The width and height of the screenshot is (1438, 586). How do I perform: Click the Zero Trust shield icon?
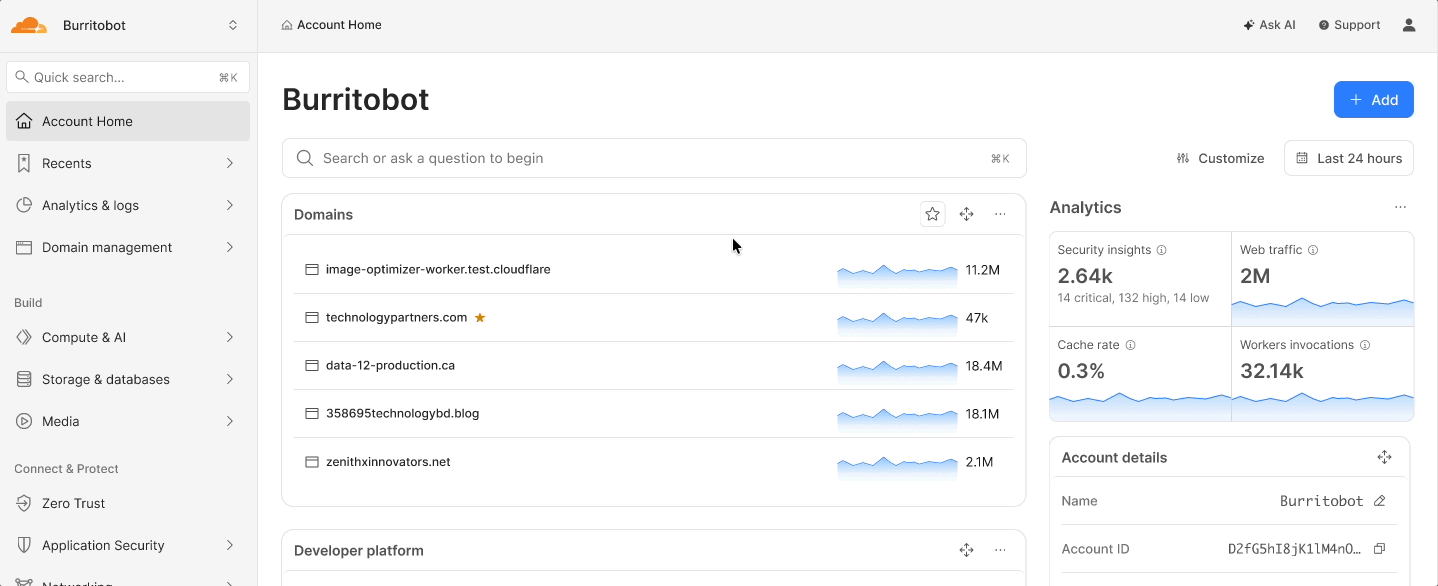click(x=24, y=503)
